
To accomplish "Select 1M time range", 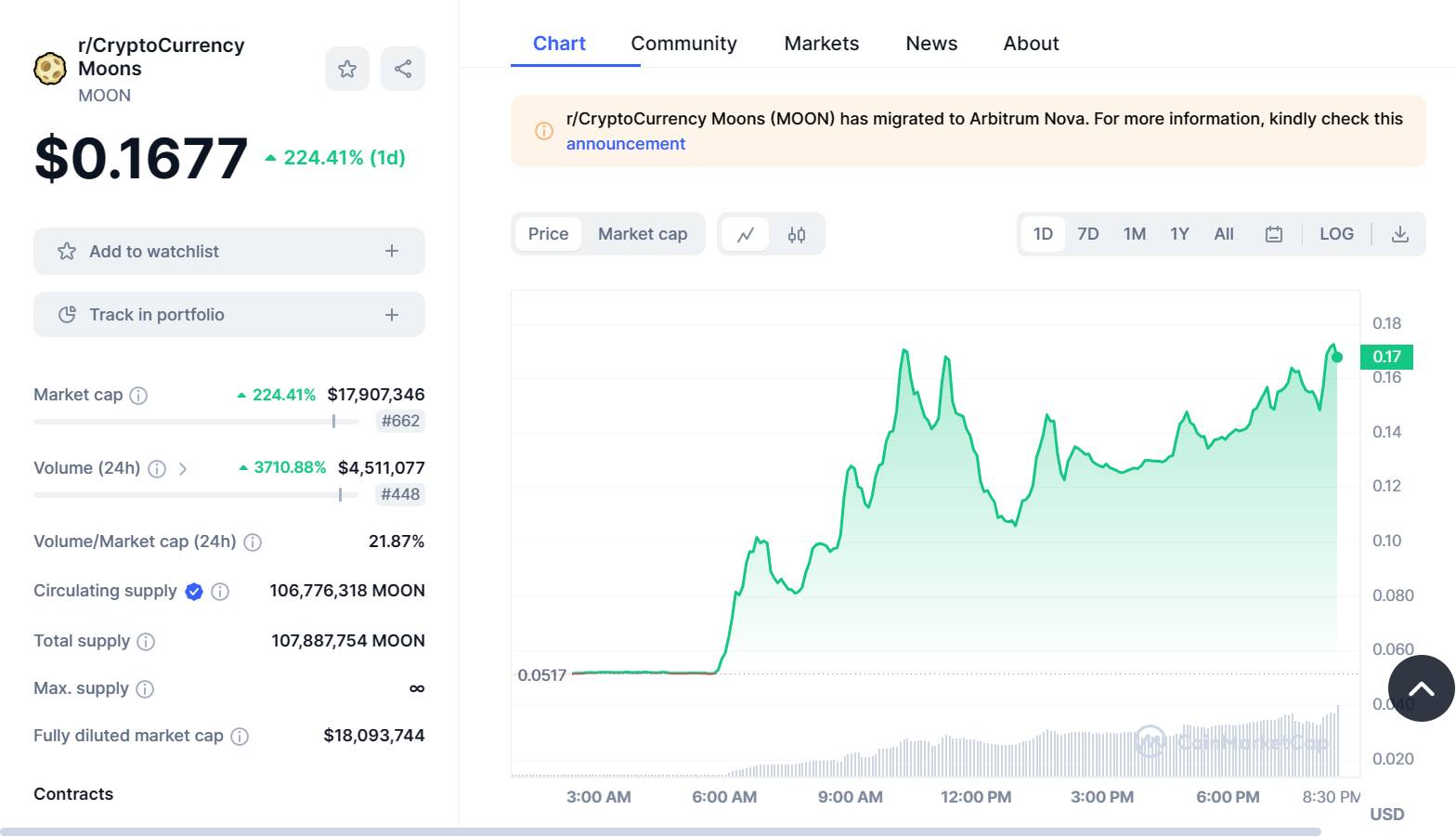I will pos(1135,234).
